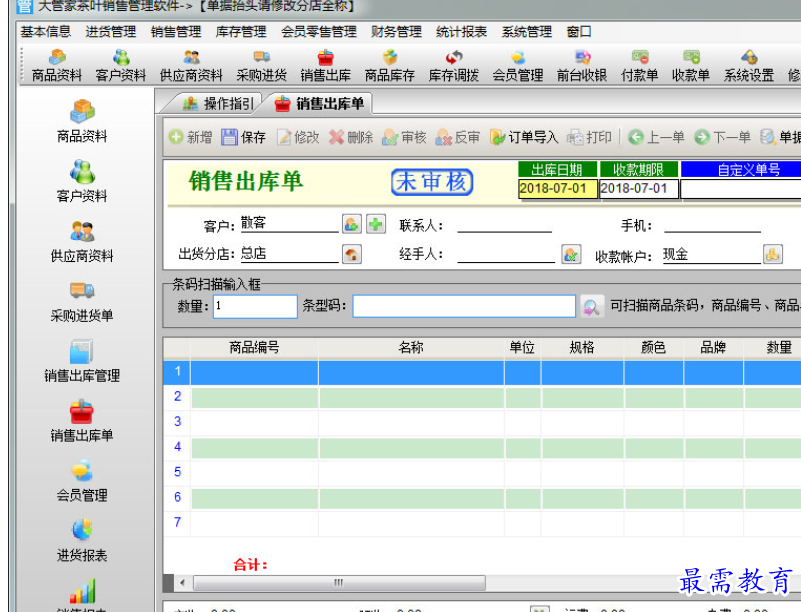Go to previous order with 上一单
This screenshot has width=801, height=612.
[x=656, y=137]
